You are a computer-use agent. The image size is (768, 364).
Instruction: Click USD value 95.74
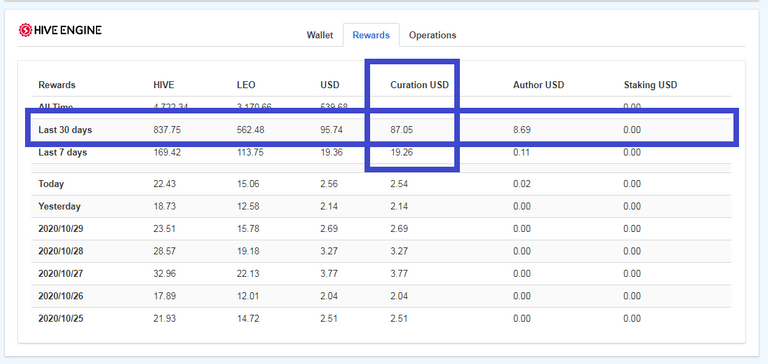click(x=331, y=130)
